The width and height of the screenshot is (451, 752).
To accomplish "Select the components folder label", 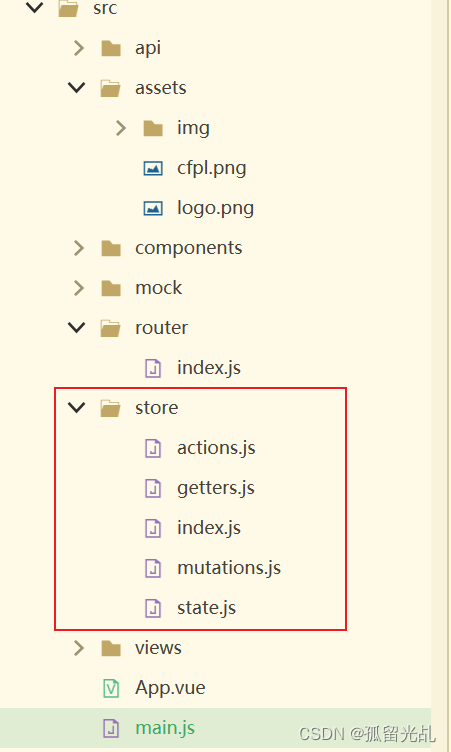I will coord(189,248).
